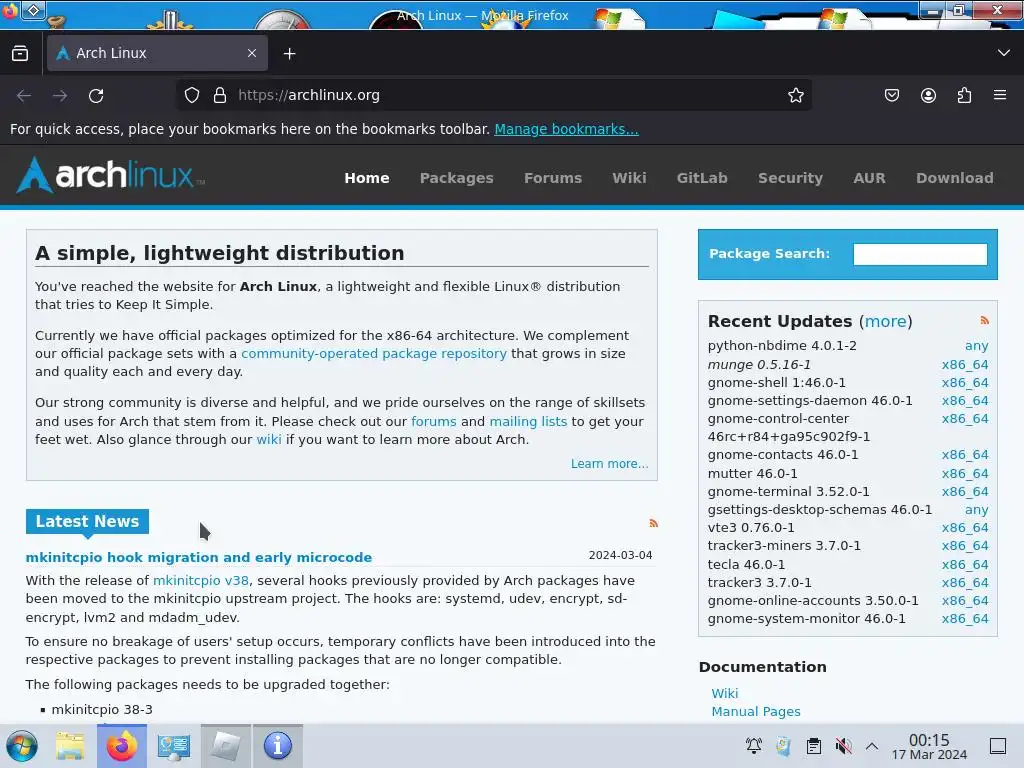The height and width of the screenshot is (768, 1024).
Task: Open the Packages nav item
Action: pyautogui.click(x=456, y=178)
